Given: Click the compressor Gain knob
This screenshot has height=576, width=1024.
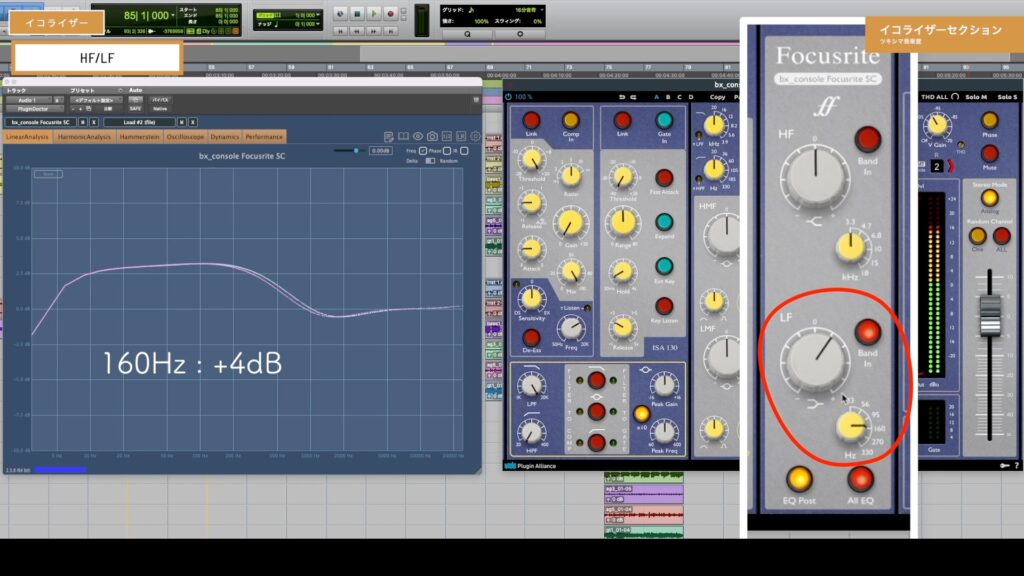Looking at the screenshot, I should (571, 223).
